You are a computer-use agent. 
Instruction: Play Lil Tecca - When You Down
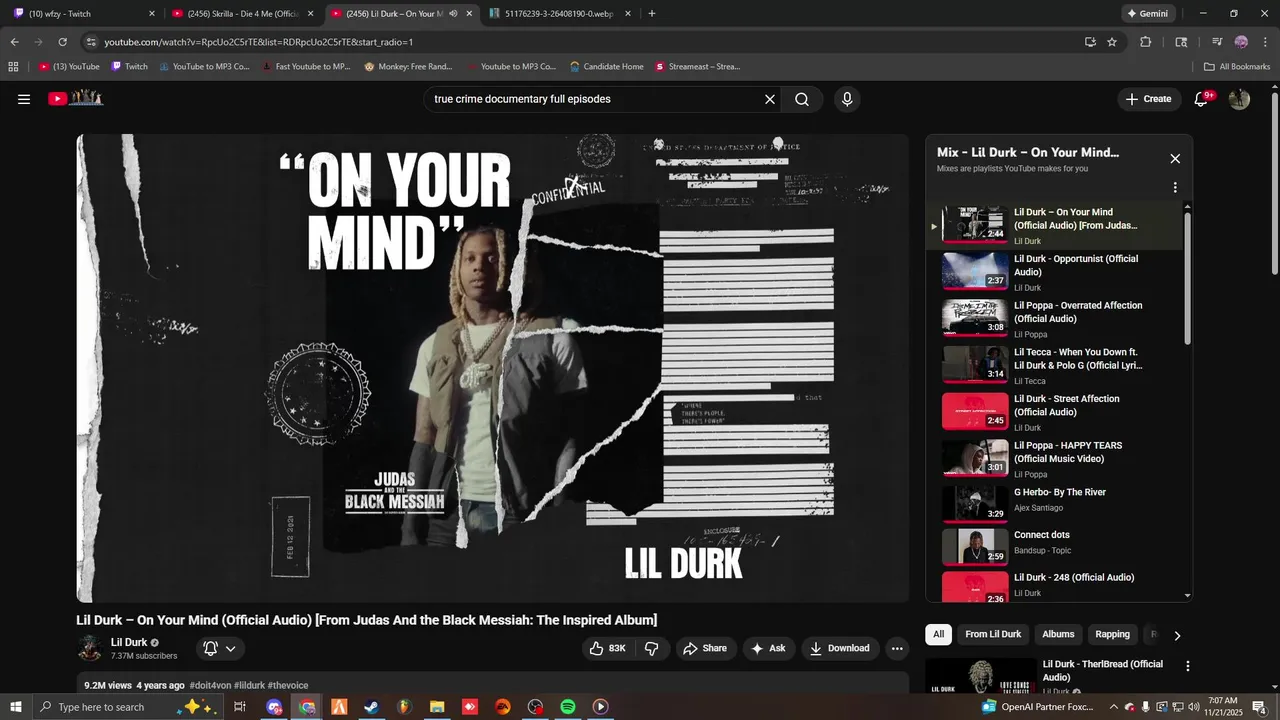click(x=1056, y=366)
